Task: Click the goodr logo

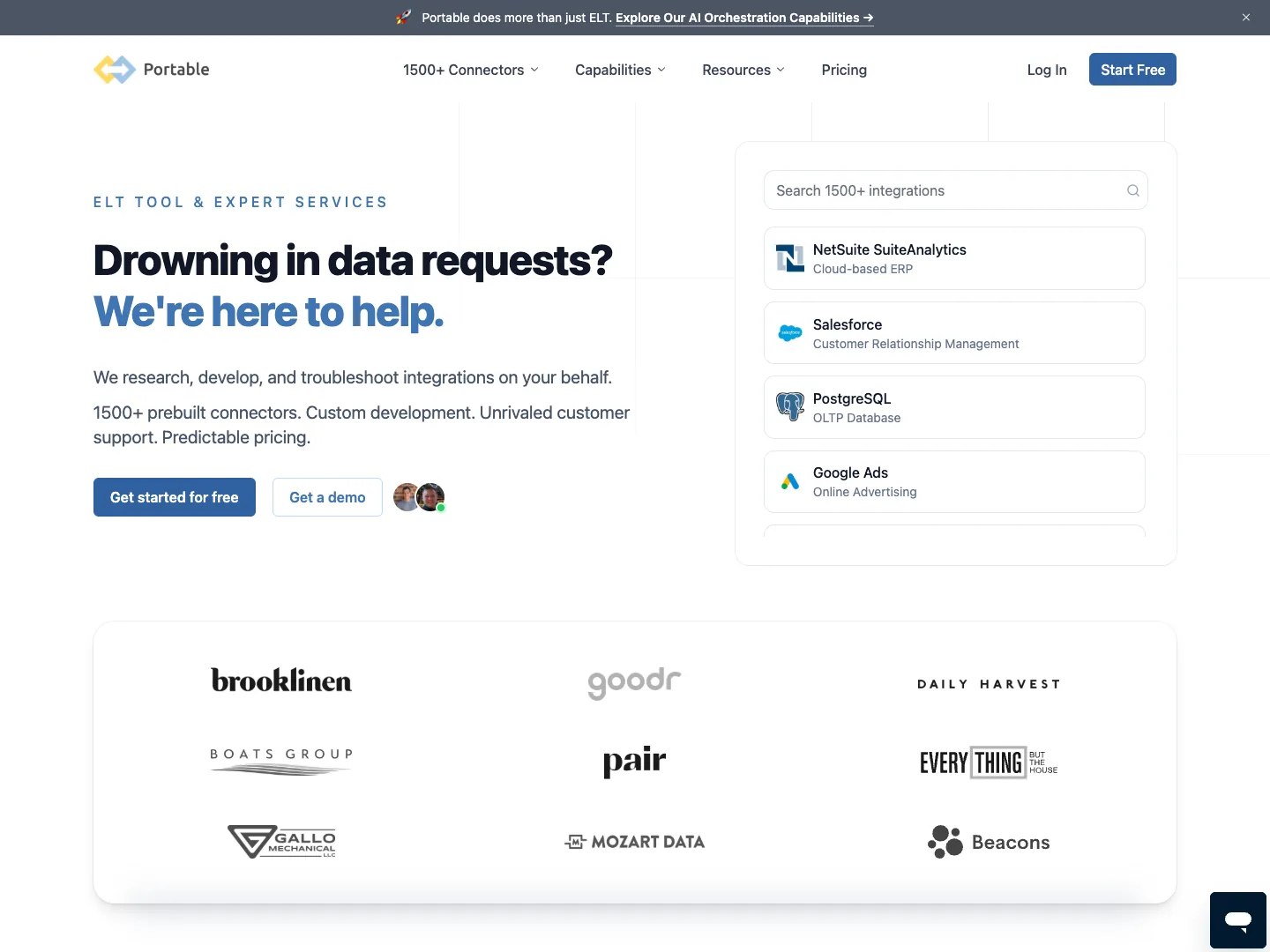Action: tap(635, 683)
